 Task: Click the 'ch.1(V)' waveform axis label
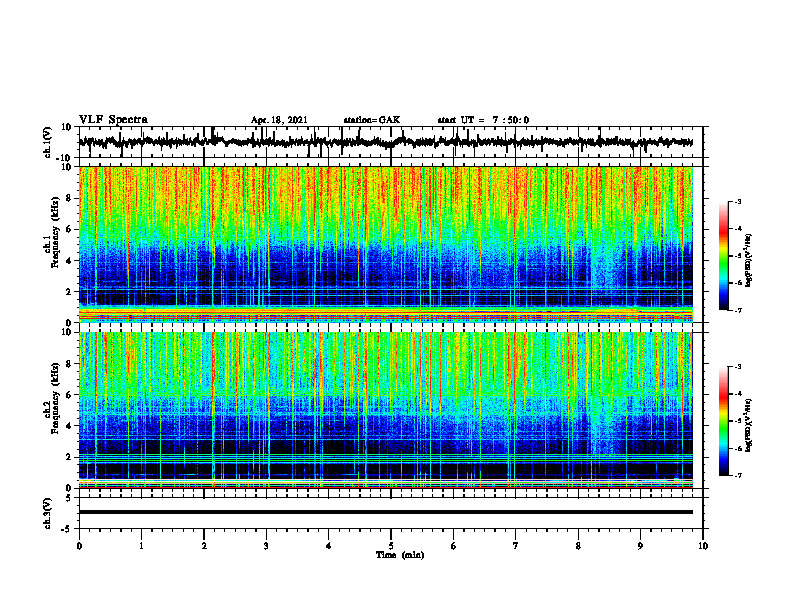point(48,142)
